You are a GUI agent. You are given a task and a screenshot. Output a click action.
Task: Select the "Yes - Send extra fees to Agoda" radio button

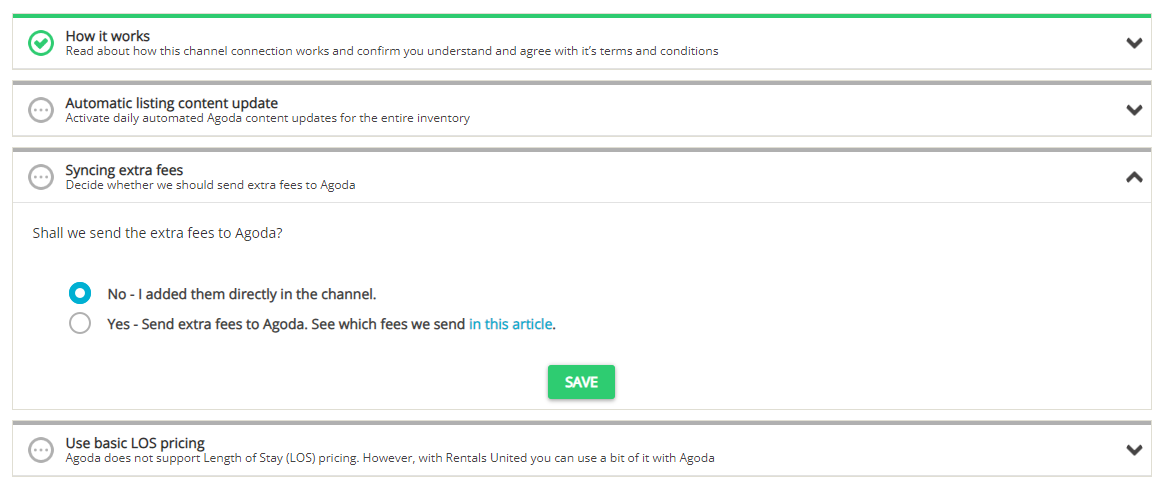coord(80,324)
